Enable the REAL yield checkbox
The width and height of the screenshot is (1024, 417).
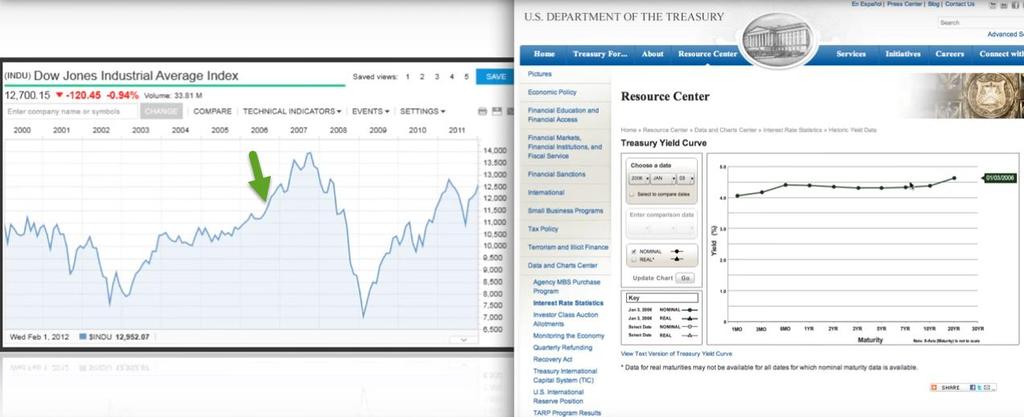633,260
